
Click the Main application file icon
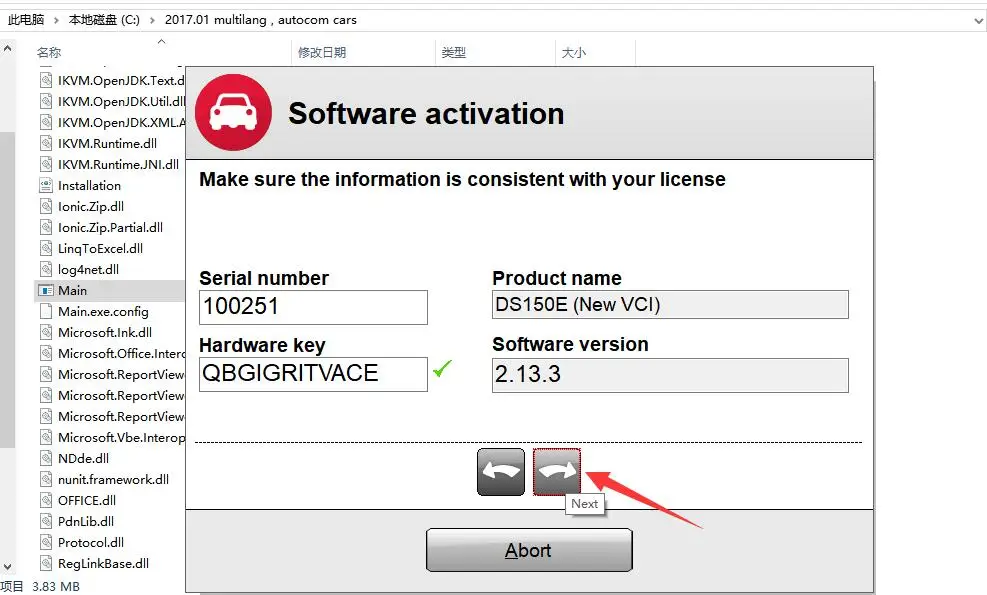(x=46, y=290)
